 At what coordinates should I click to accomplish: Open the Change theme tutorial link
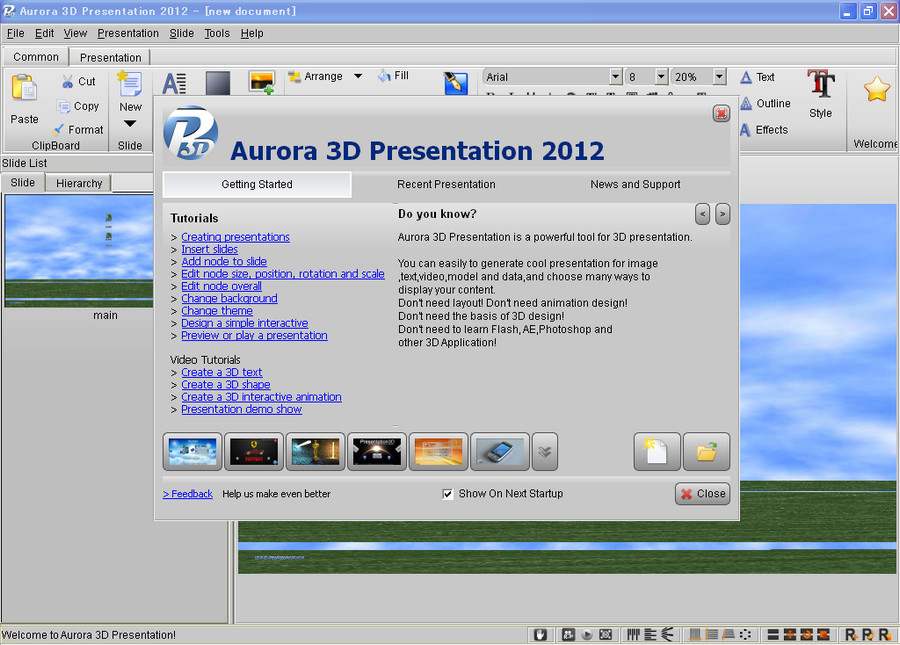coord(217,310)
